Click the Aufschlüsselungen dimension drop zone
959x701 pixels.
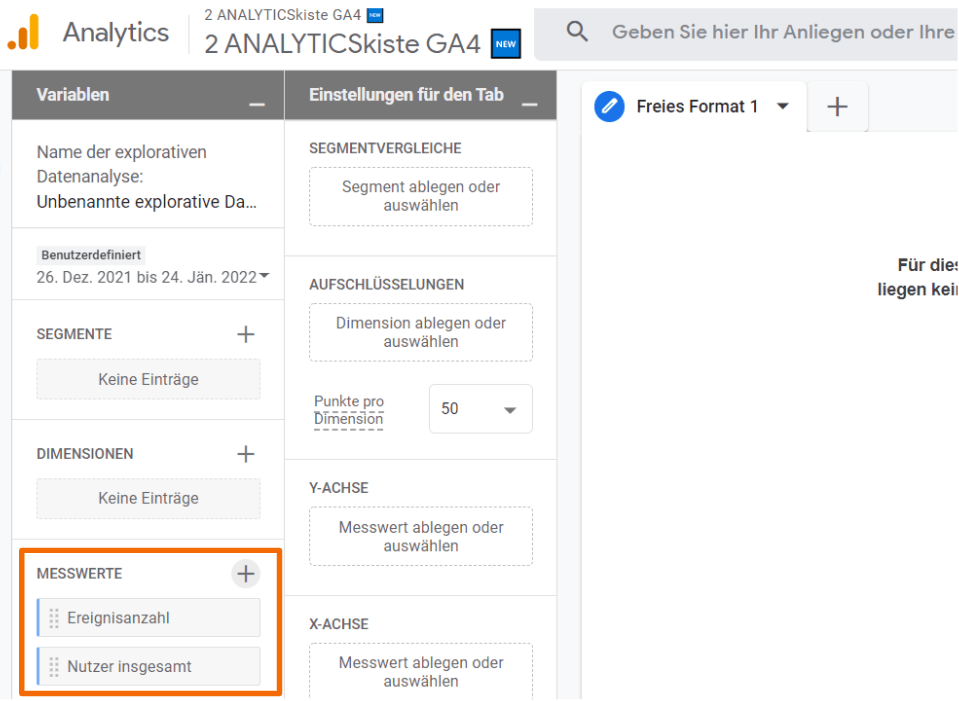[x=420, y=332]
